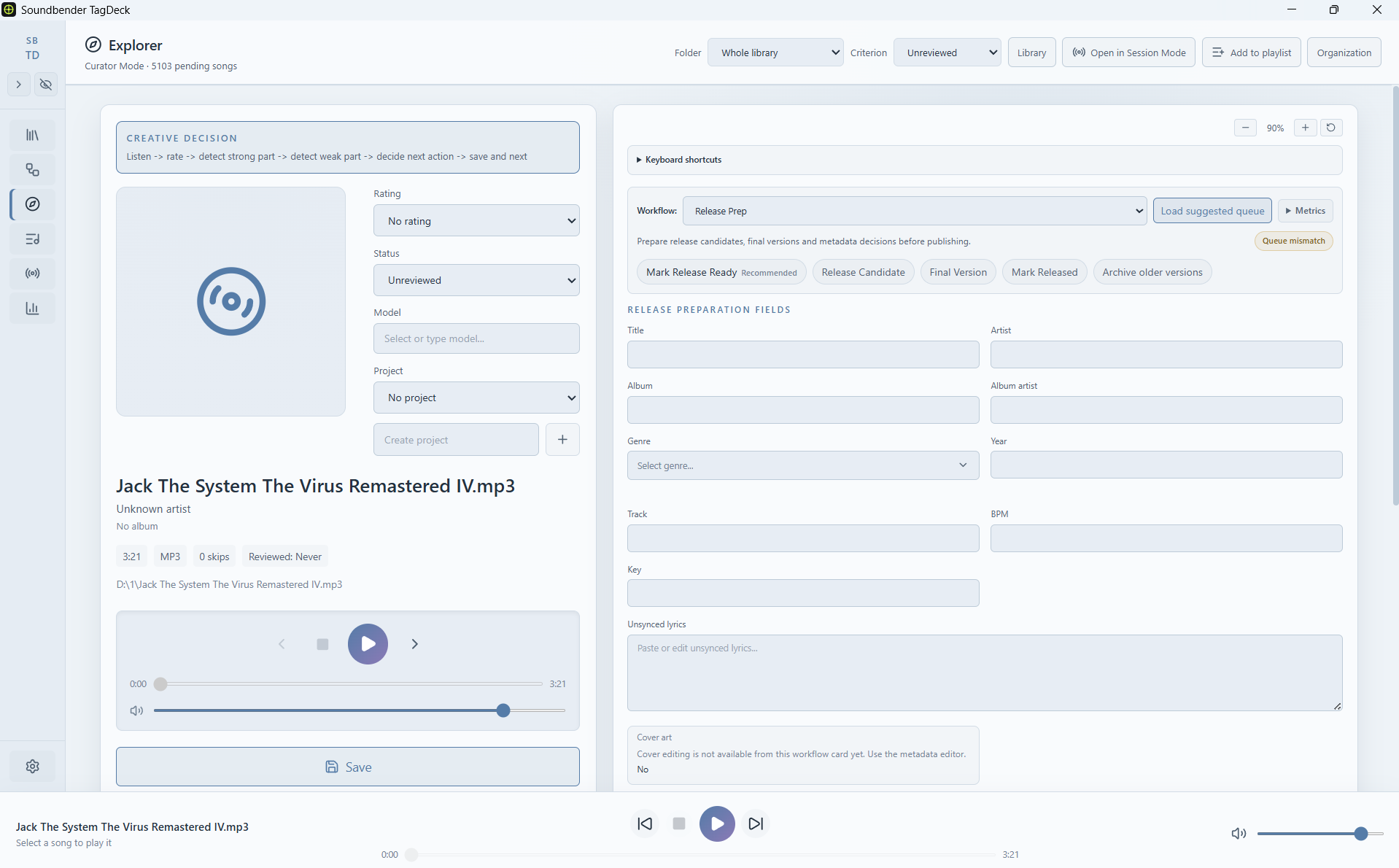Image resolution: width=1399 pixels, height=868 pixels.
Task: Choose Release Candidate action
Action: click(x=863, y=272)
